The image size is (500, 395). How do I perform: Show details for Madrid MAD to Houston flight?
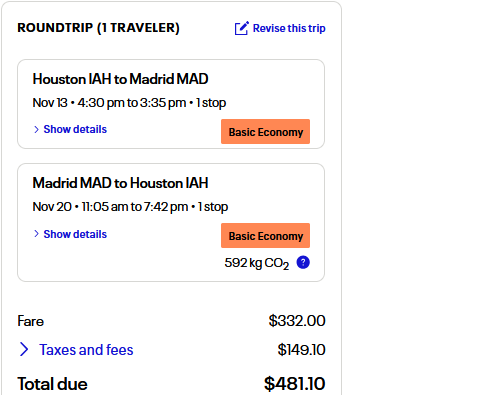(75, 234)
